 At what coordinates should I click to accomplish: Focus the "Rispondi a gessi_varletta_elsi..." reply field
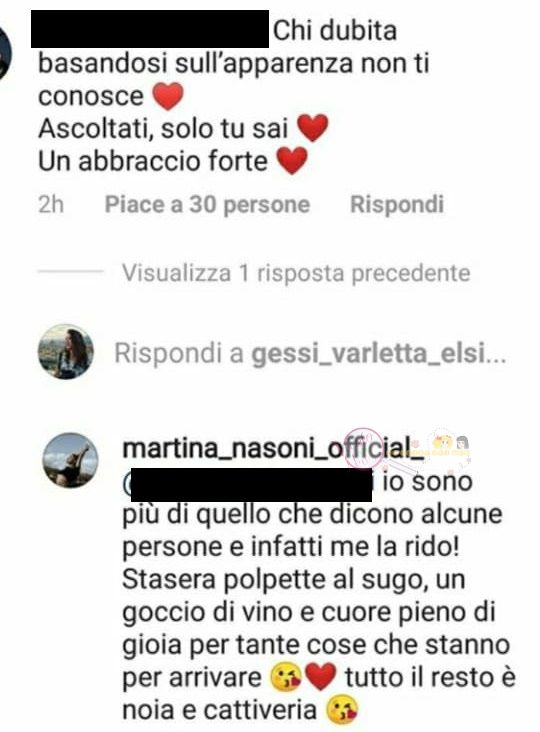[x=310, y=353]
